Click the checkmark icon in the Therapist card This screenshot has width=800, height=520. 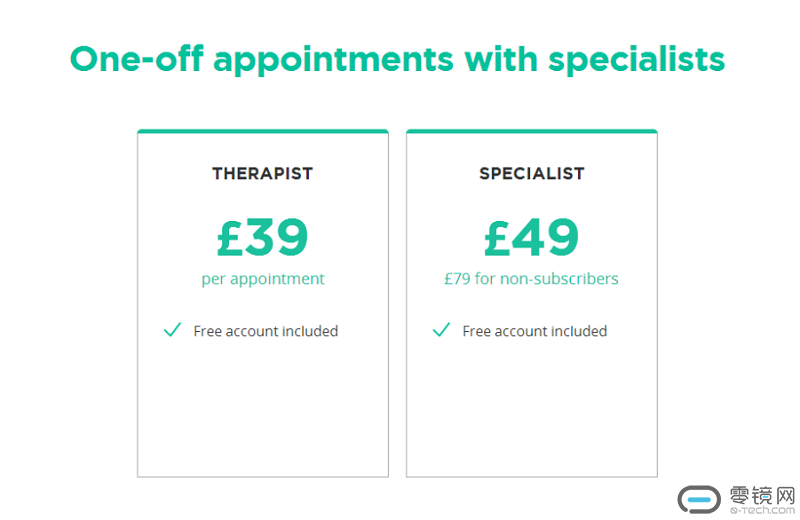[x=172, y=330]
